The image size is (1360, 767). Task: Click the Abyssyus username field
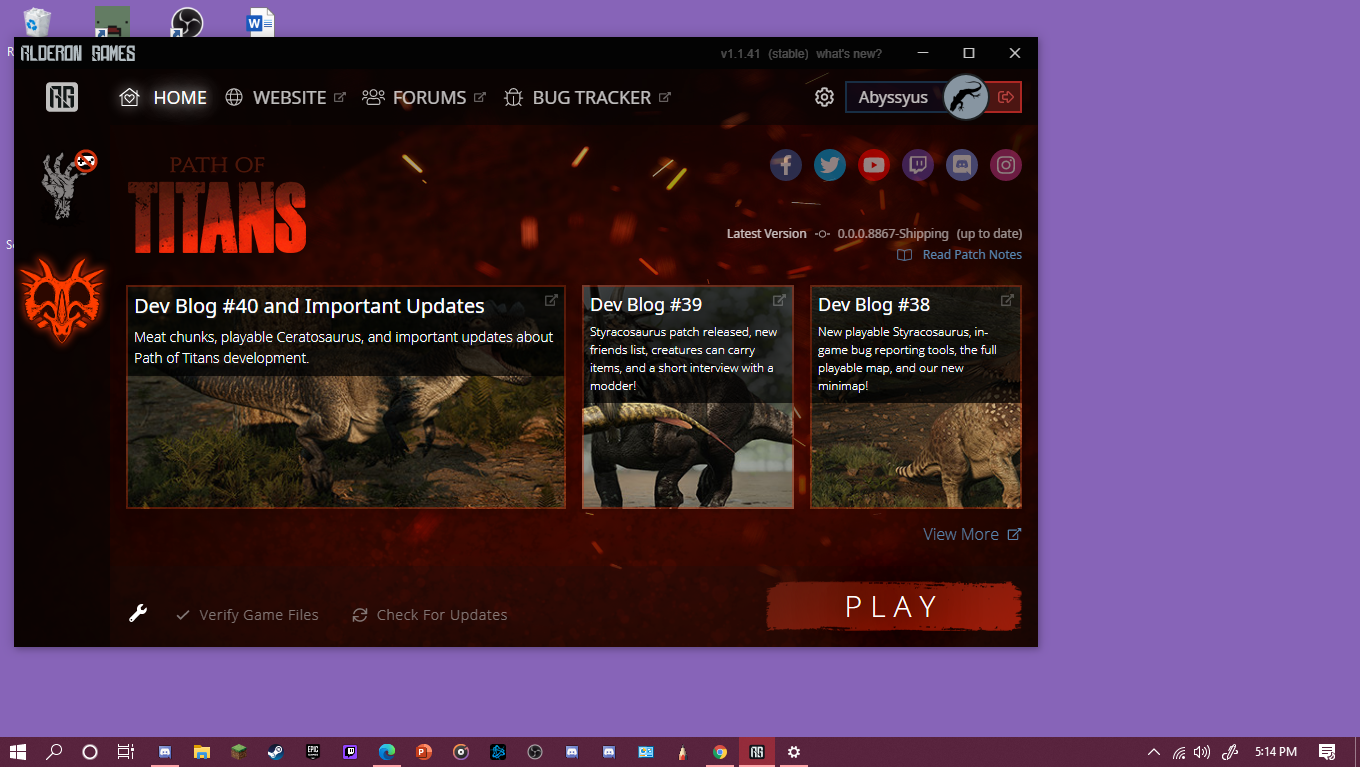point(895,97)
